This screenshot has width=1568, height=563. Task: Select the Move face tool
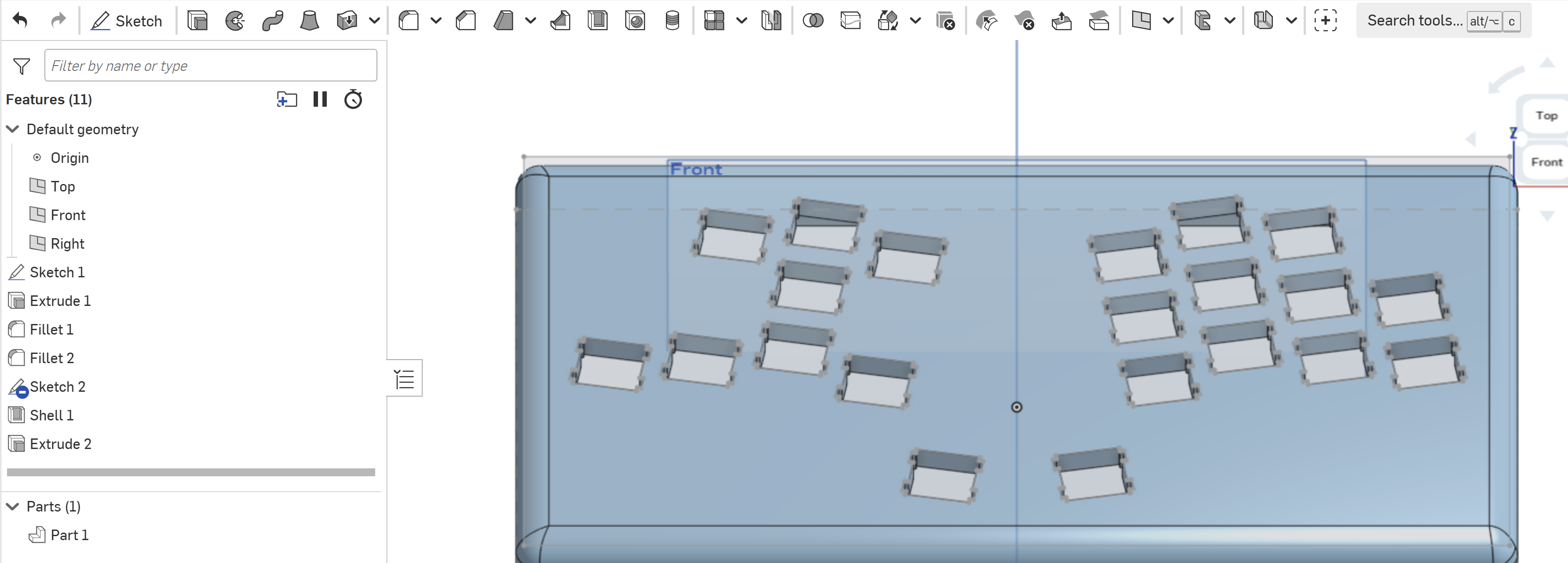(987, 20)
